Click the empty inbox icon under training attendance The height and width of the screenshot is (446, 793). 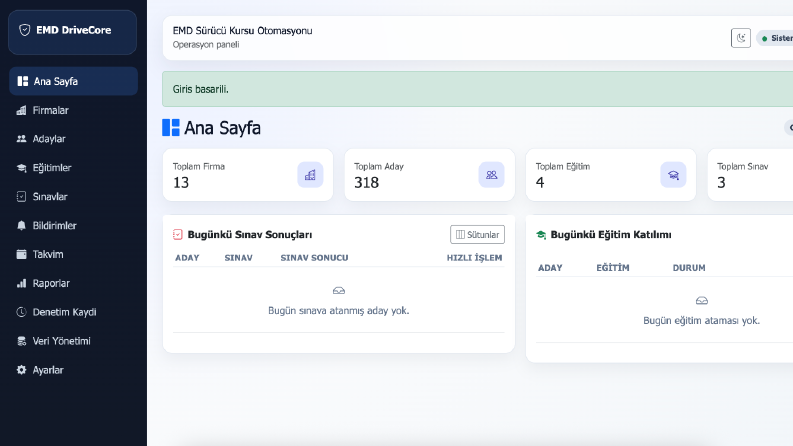[x=702, y=301]
